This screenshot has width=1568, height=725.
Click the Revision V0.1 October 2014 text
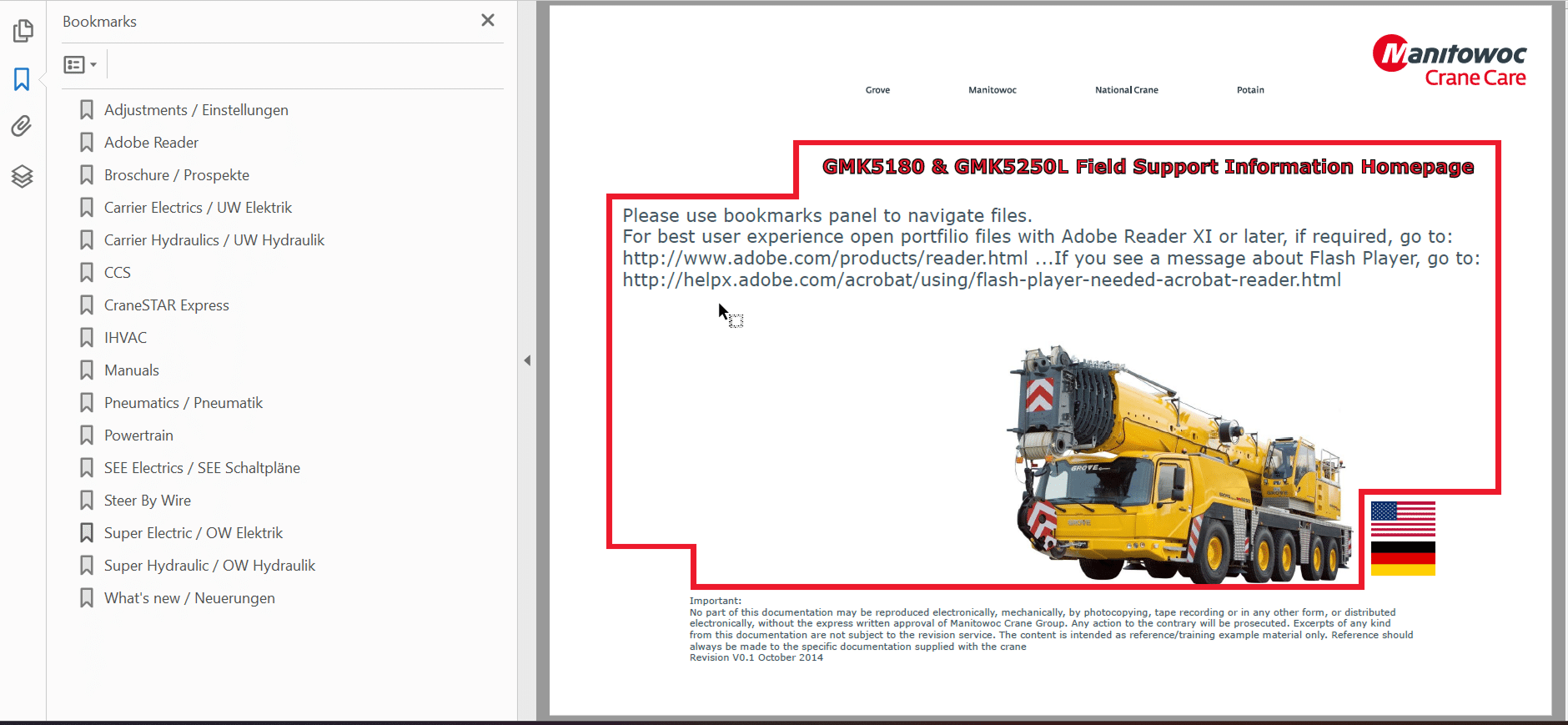(756, 657)
